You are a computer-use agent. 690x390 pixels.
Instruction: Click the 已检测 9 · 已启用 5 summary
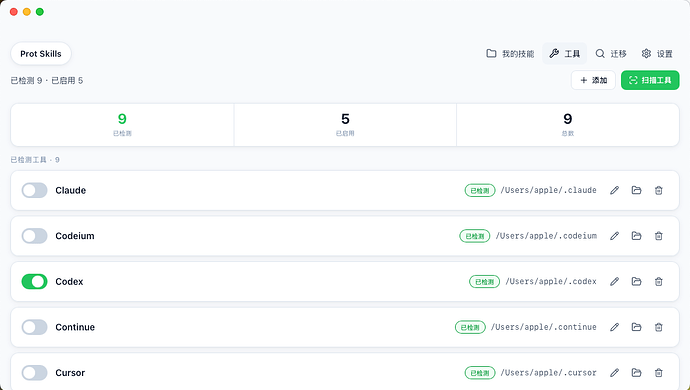click(47, 81)
